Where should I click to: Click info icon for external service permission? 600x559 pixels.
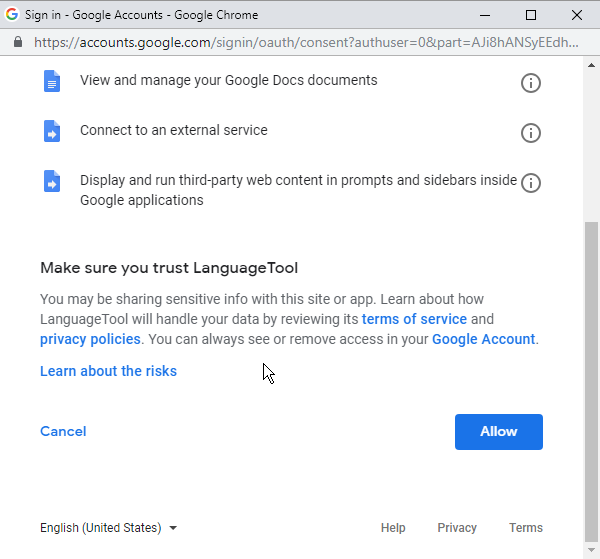531,133
